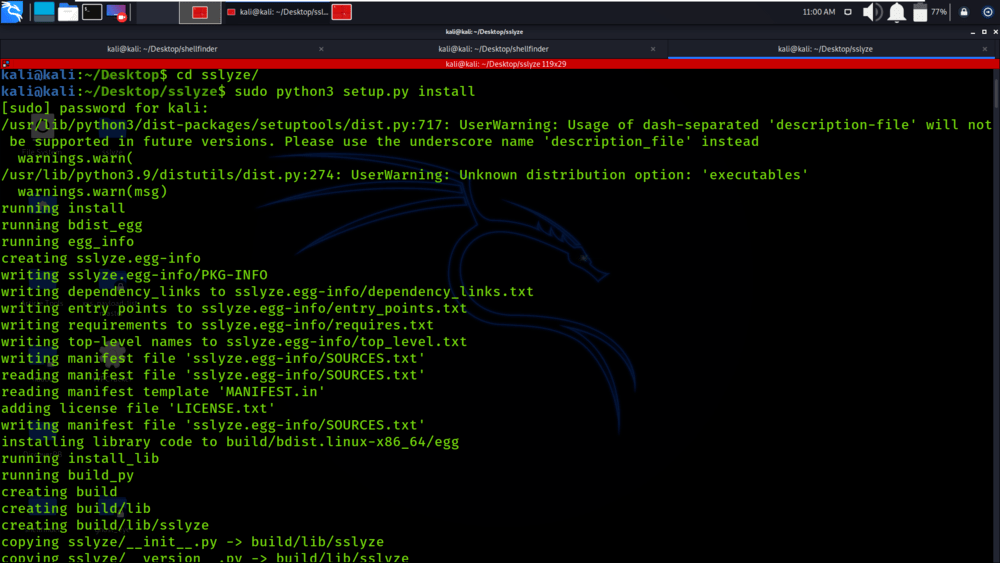The image size is (1000, 563).
Task: Click the 'warnings.warn(msg)' line
Action: pos(92,191)
